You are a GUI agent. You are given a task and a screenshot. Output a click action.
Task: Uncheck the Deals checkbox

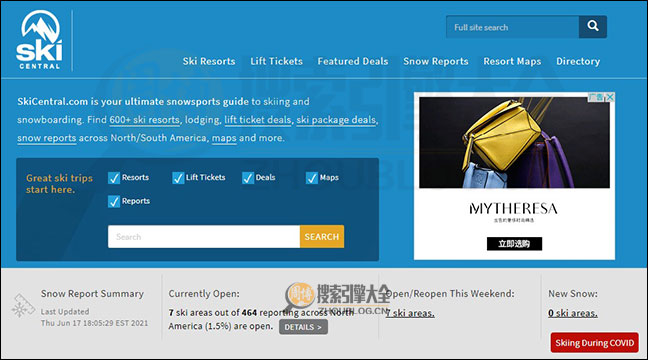pos(248,178)
